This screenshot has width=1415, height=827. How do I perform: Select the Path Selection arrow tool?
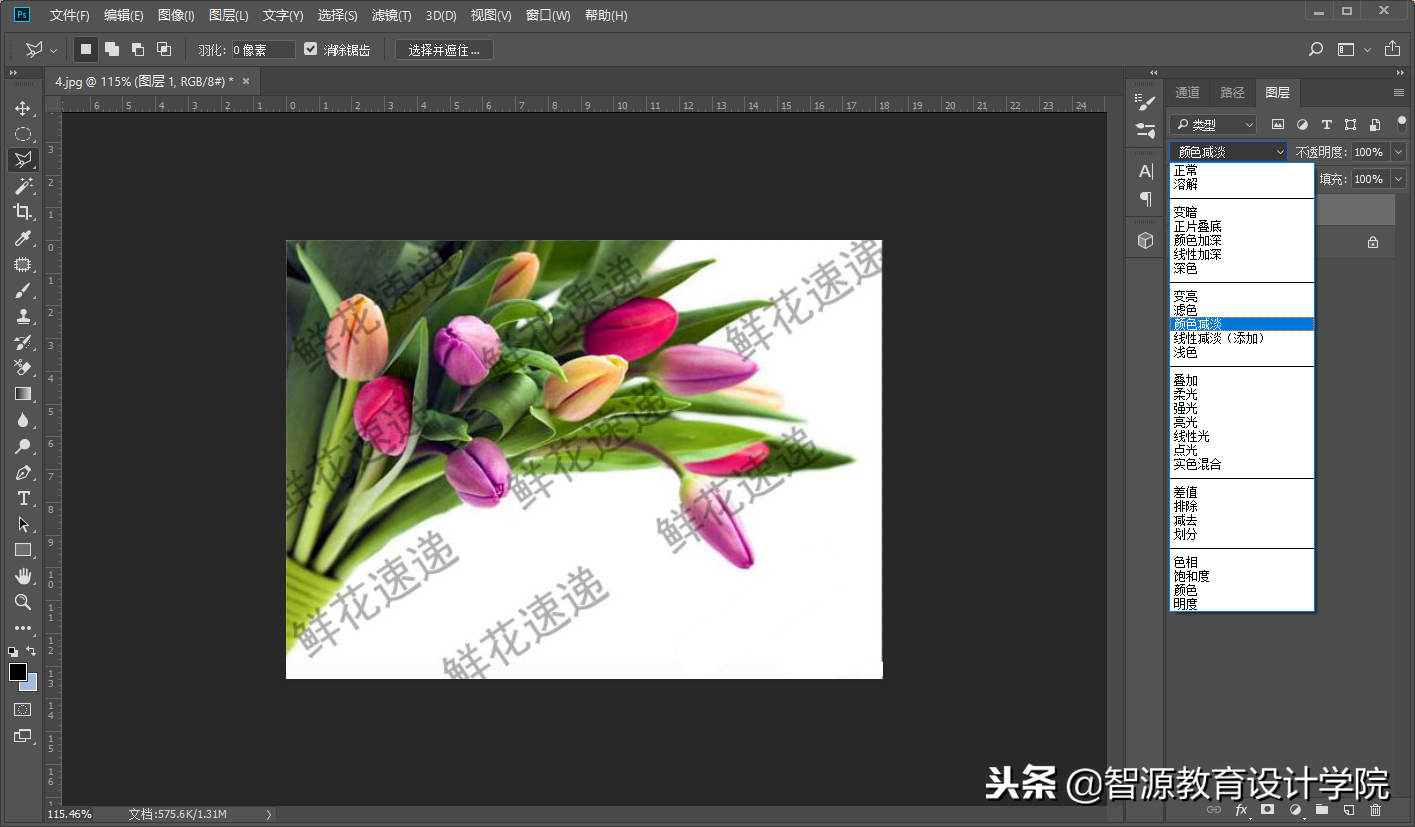pyautogui.click(x=22, y=524)
